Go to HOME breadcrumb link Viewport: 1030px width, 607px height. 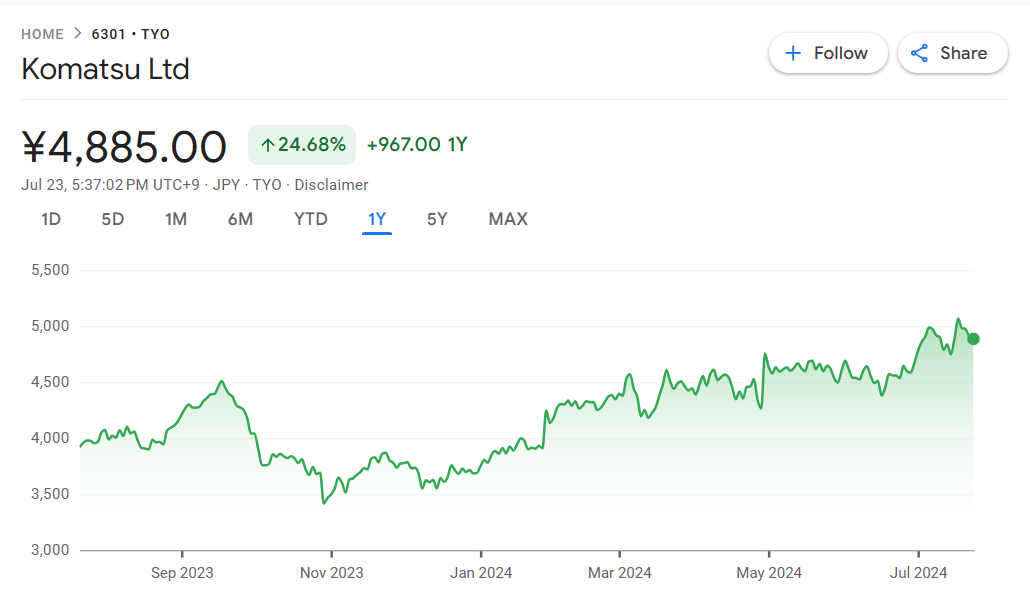pos(42,34)
